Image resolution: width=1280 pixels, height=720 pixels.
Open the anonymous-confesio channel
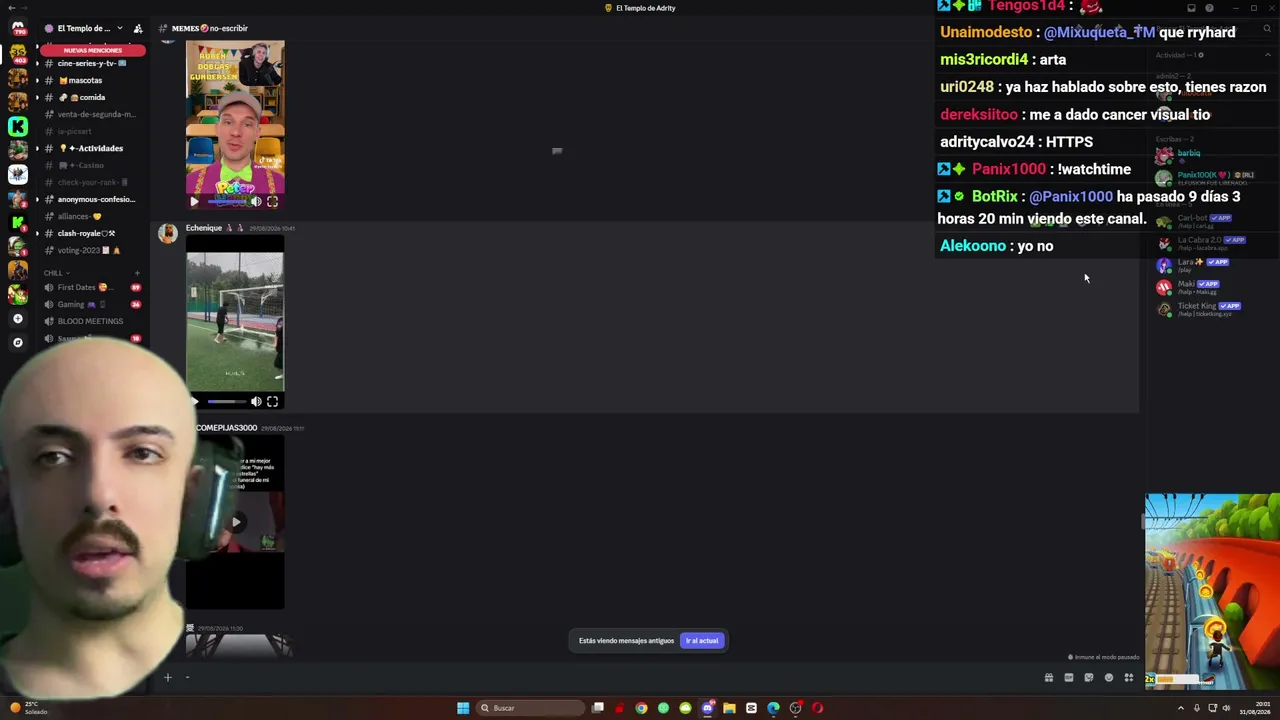tap(91, 199)
